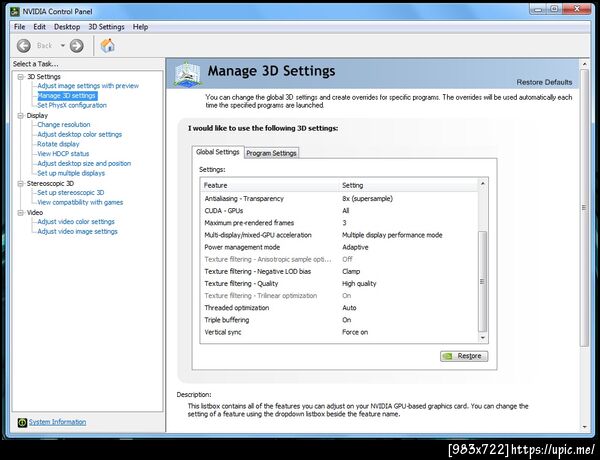Screen dimensions: 600x460
Task: Click the settings list scroll-down arrow
Action: [x=483, y=338]
